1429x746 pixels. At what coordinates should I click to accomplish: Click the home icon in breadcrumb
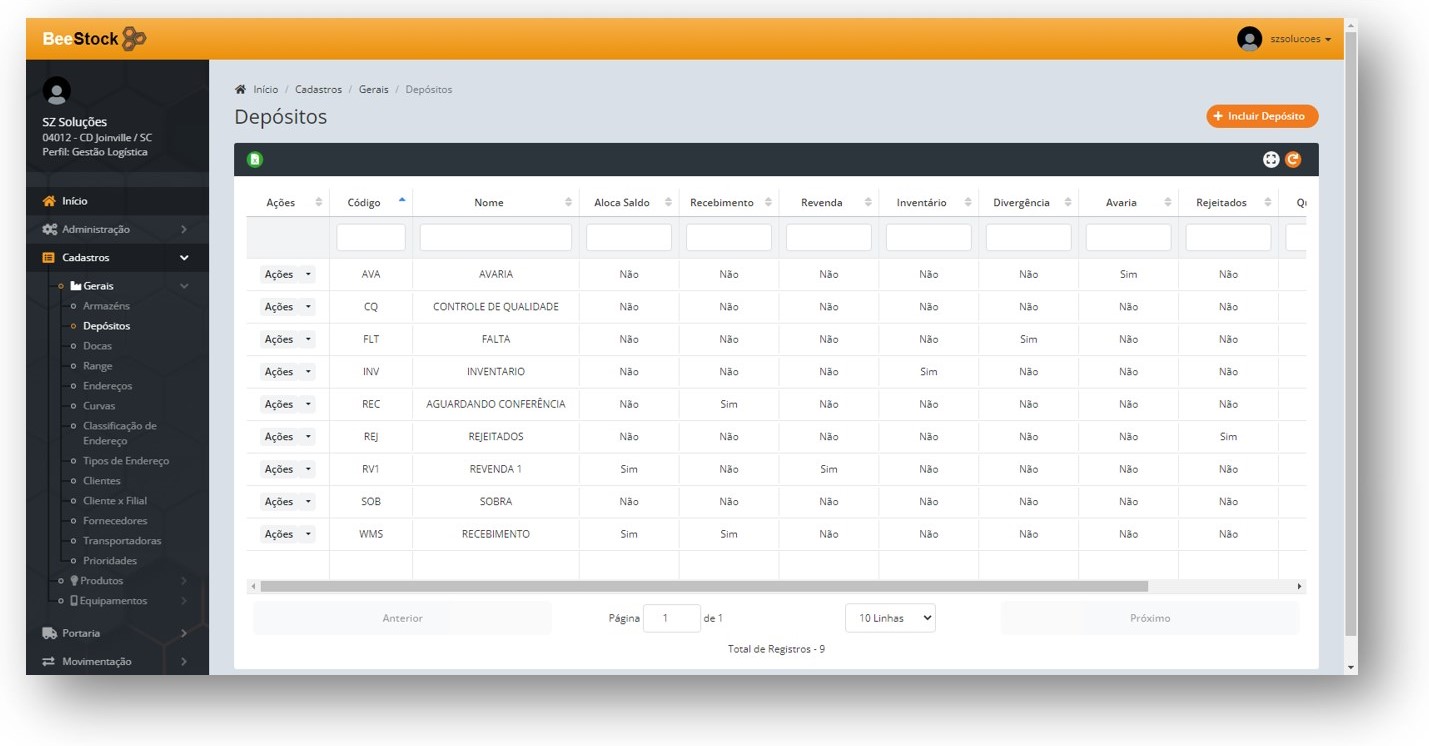tap(240, 90)
